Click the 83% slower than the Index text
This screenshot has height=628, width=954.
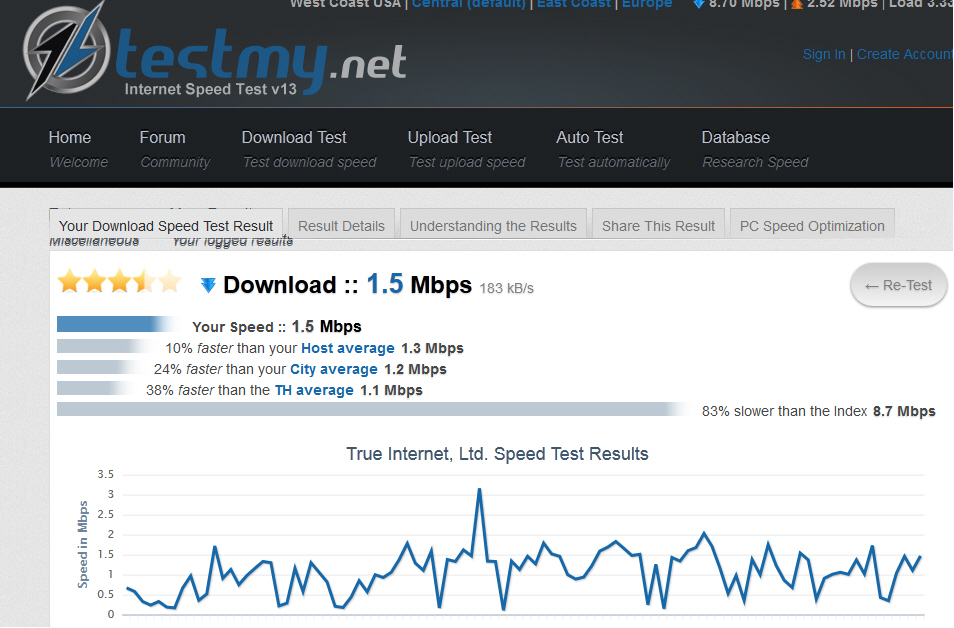coord(784,411)
